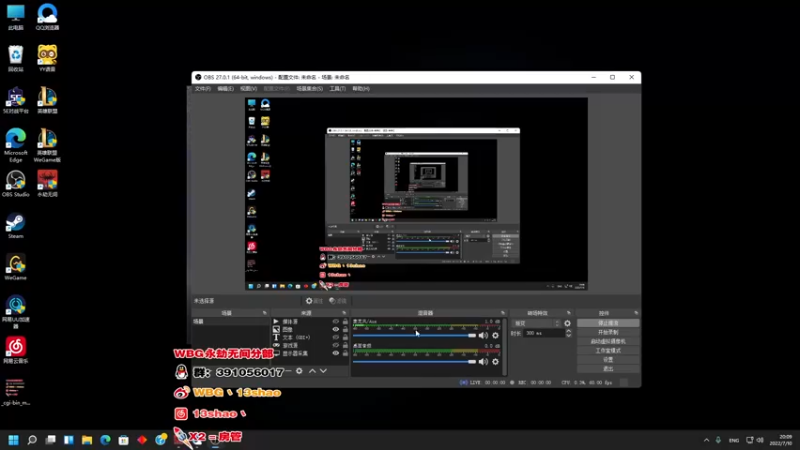
Task: Move selected source down with the arrow
Action: (x=323, y=371)
